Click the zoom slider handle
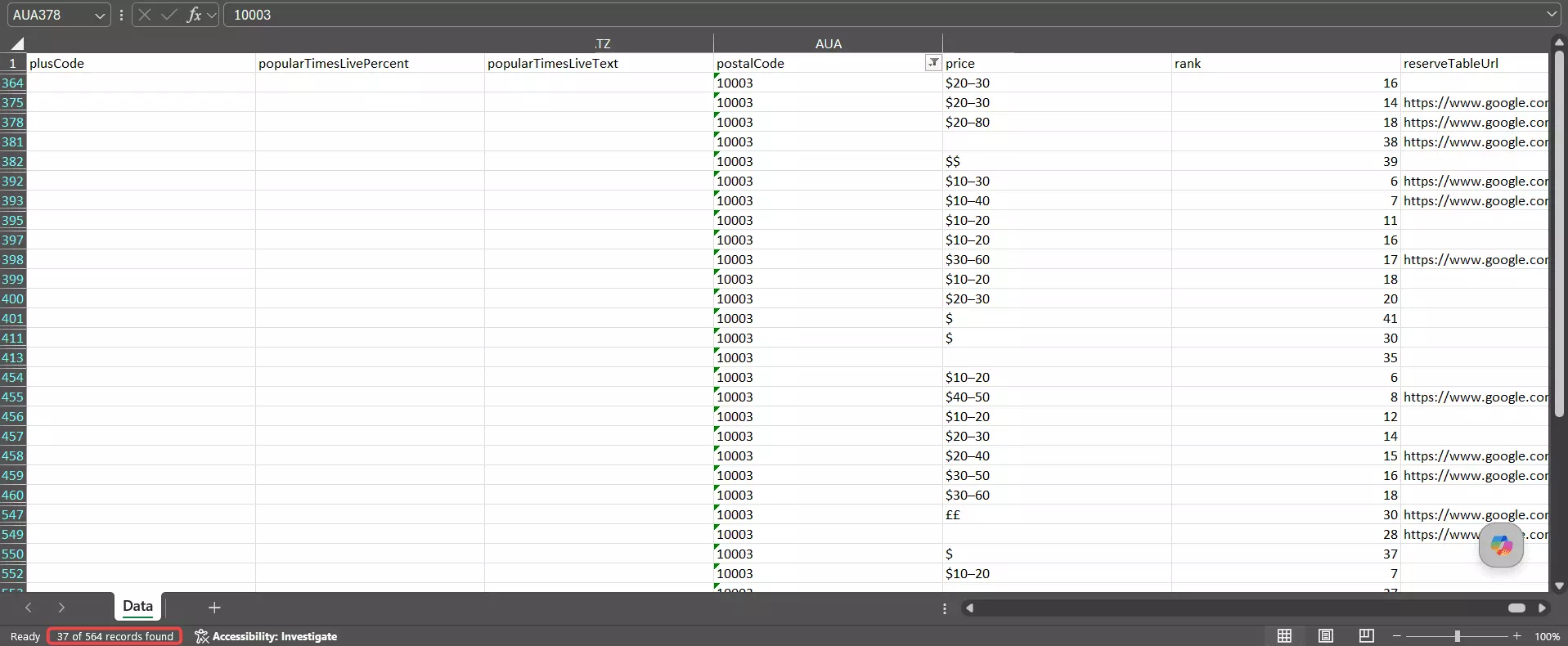Image resolution: width=1568 pixels, height=646 pixels. [x=1457, y=636]
